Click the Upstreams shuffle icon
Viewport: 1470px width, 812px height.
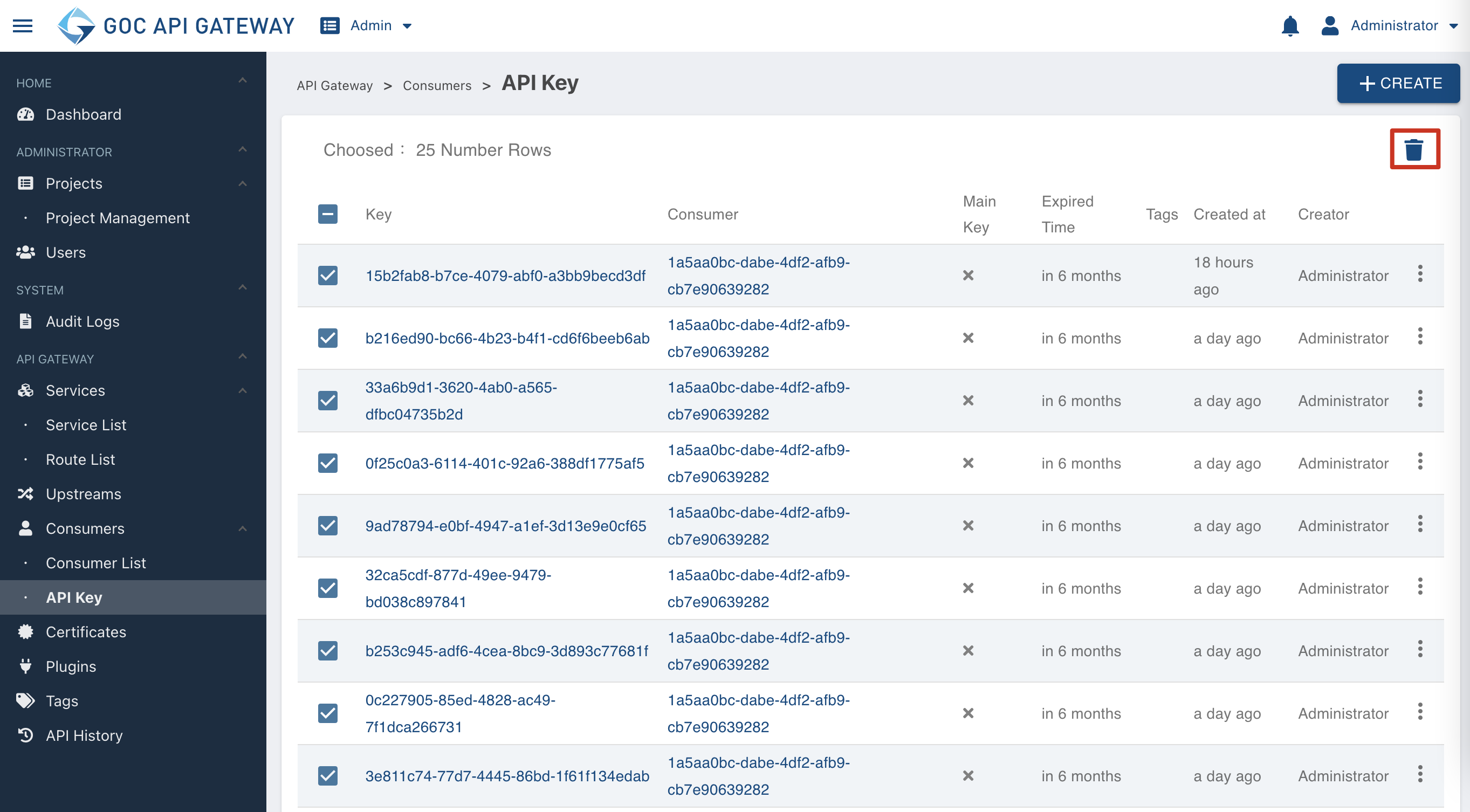point(26,493)
